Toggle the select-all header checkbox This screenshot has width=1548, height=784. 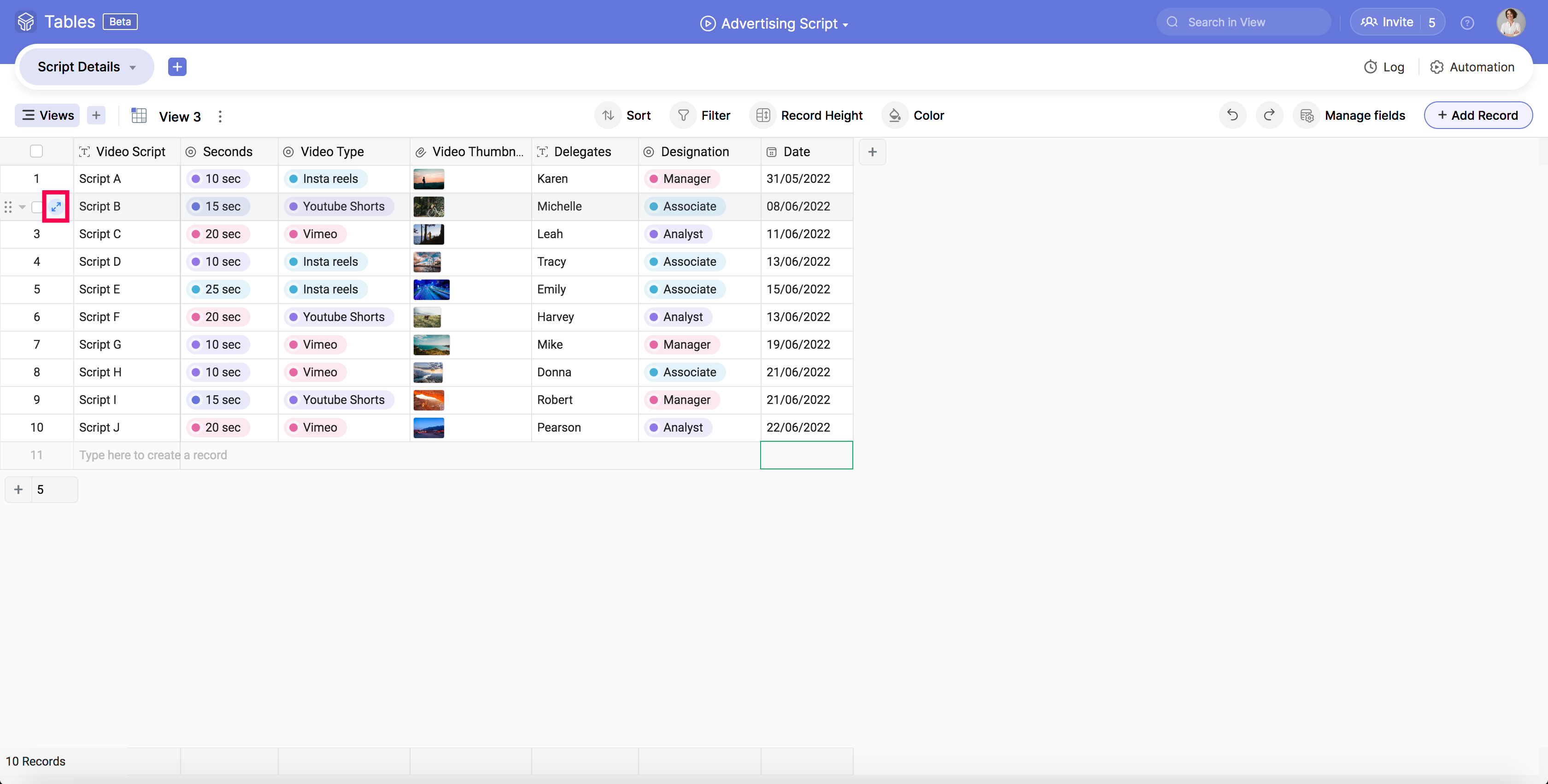pos(36,152)
